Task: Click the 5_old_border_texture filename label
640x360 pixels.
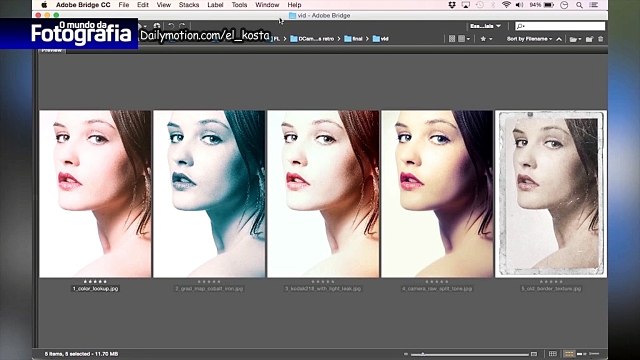Action: click(551, 289)
